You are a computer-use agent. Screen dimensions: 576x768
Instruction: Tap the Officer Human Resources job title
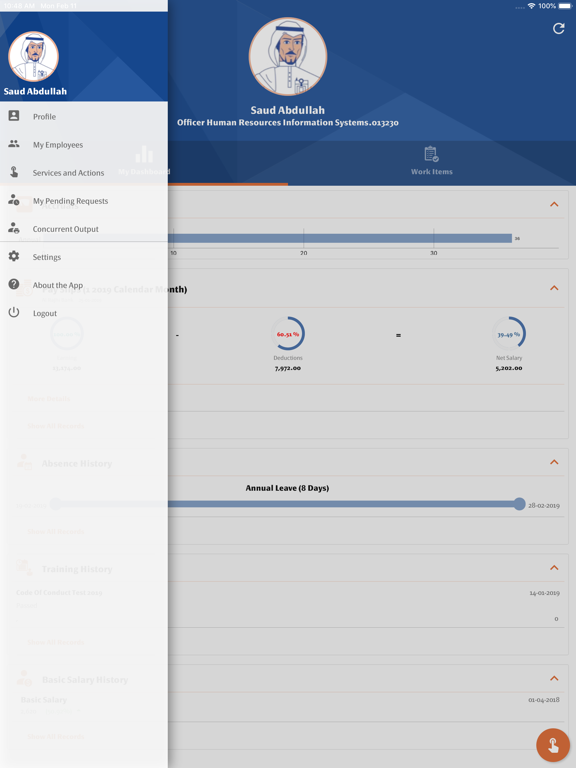click(x=288, y=122)
